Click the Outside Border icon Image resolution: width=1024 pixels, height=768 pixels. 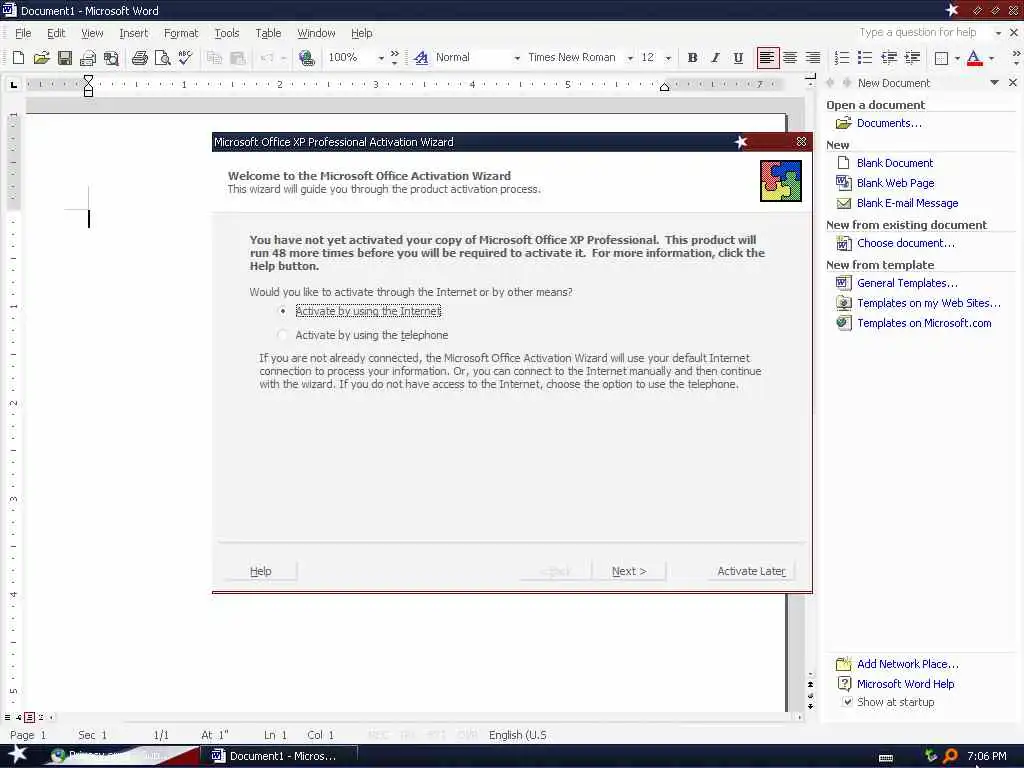click(941, 58)
